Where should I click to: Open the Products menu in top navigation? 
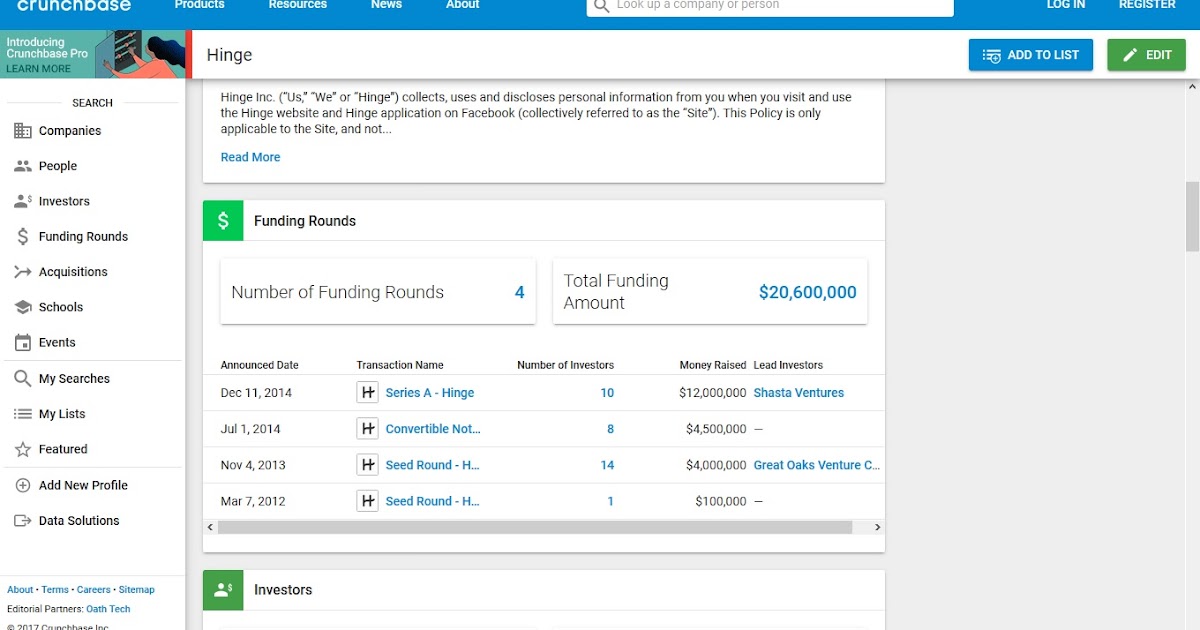[x=199, y=5]
